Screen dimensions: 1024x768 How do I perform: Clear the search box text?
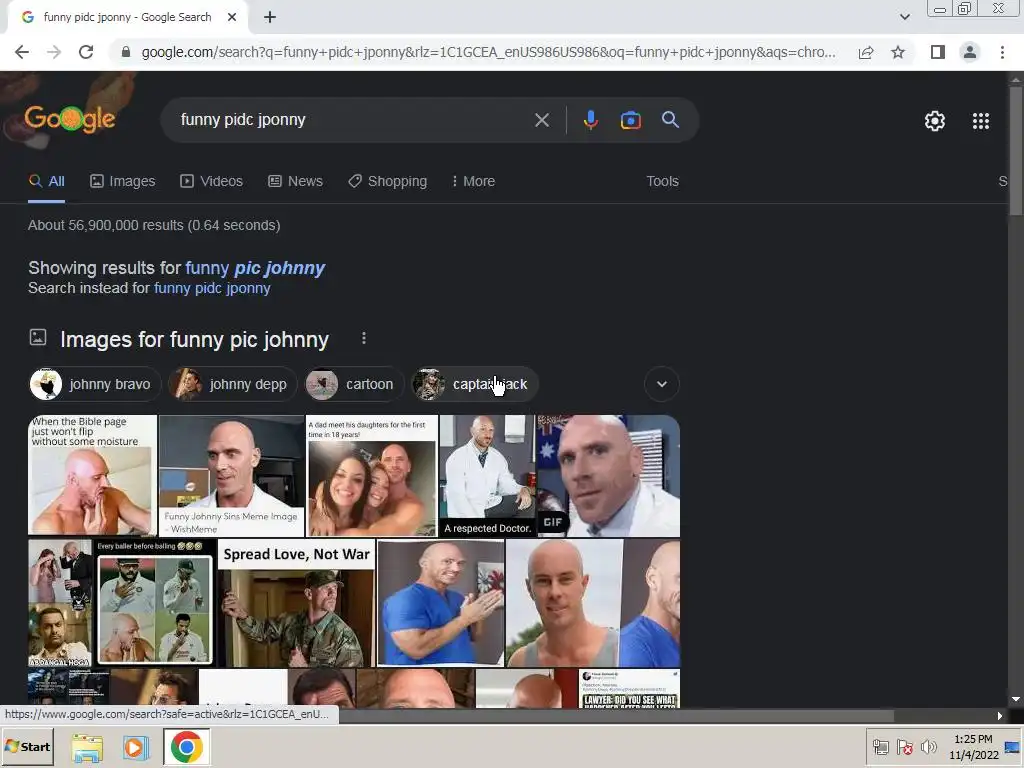coord(541,120)
